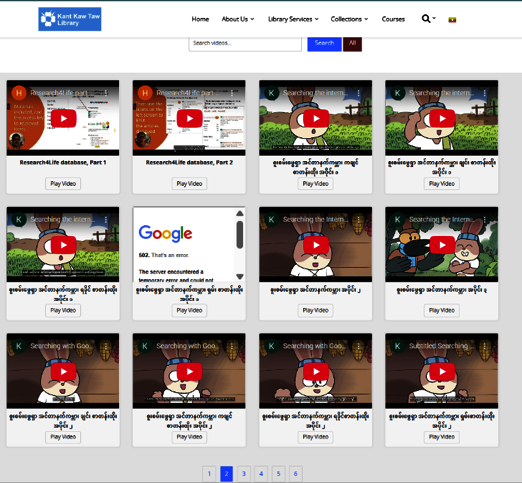Focus the Search videos input field
522x483 pixels.
coord(245,43)
